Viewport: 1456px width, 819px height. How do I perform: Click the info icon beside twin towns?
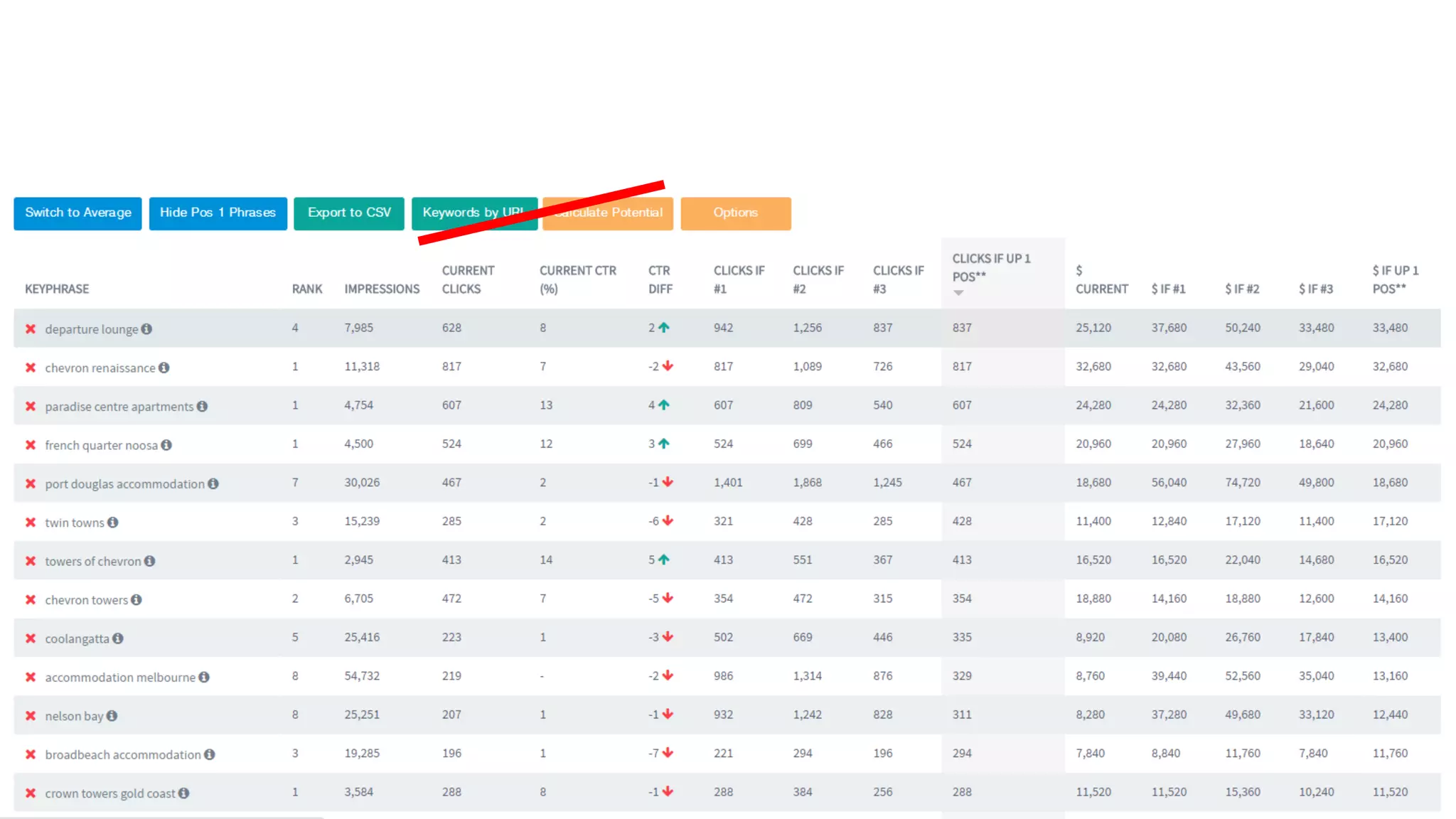click(x=113, y=523)
